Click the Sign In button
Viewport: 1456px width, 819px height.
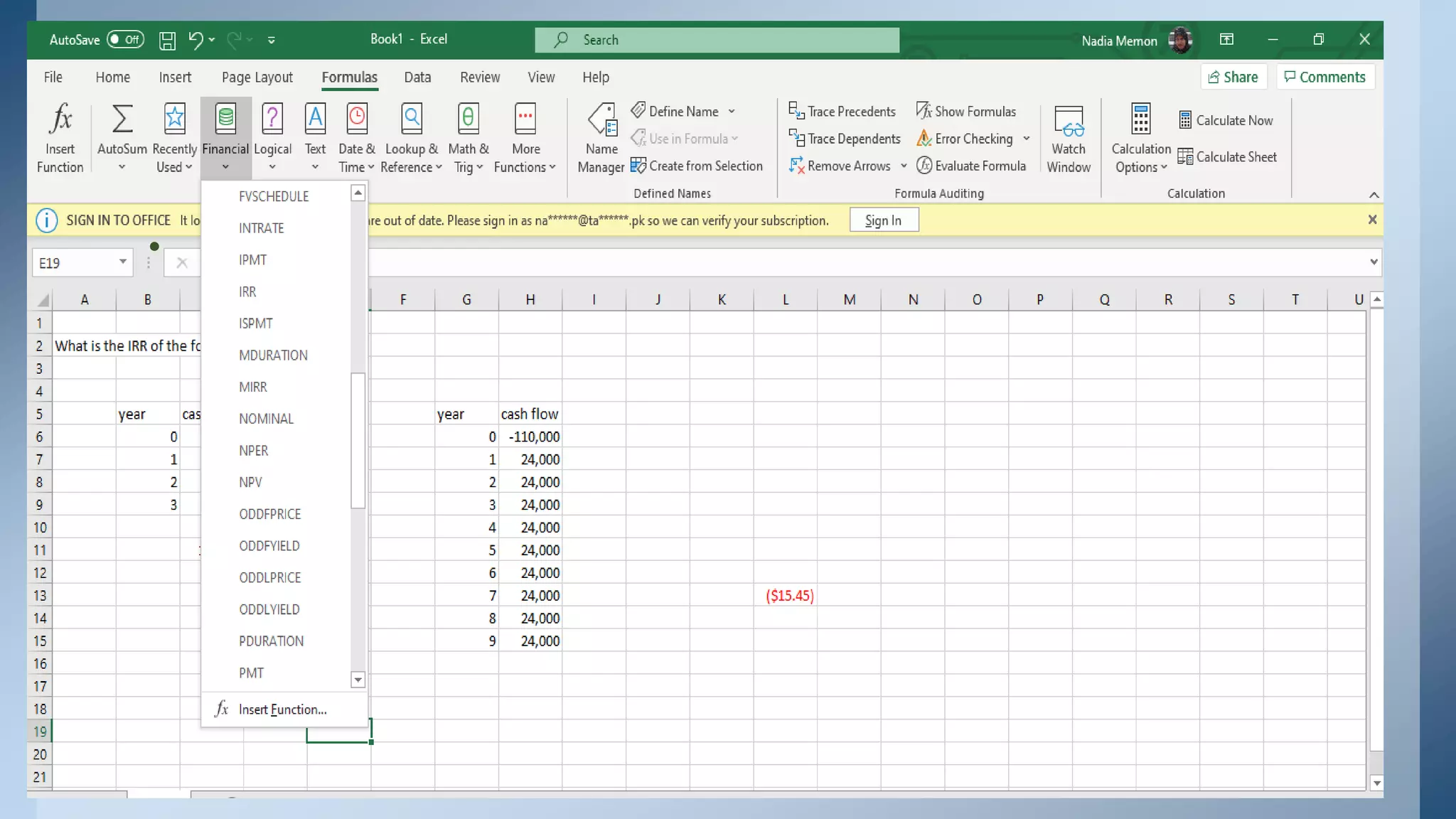click(883, 220)
